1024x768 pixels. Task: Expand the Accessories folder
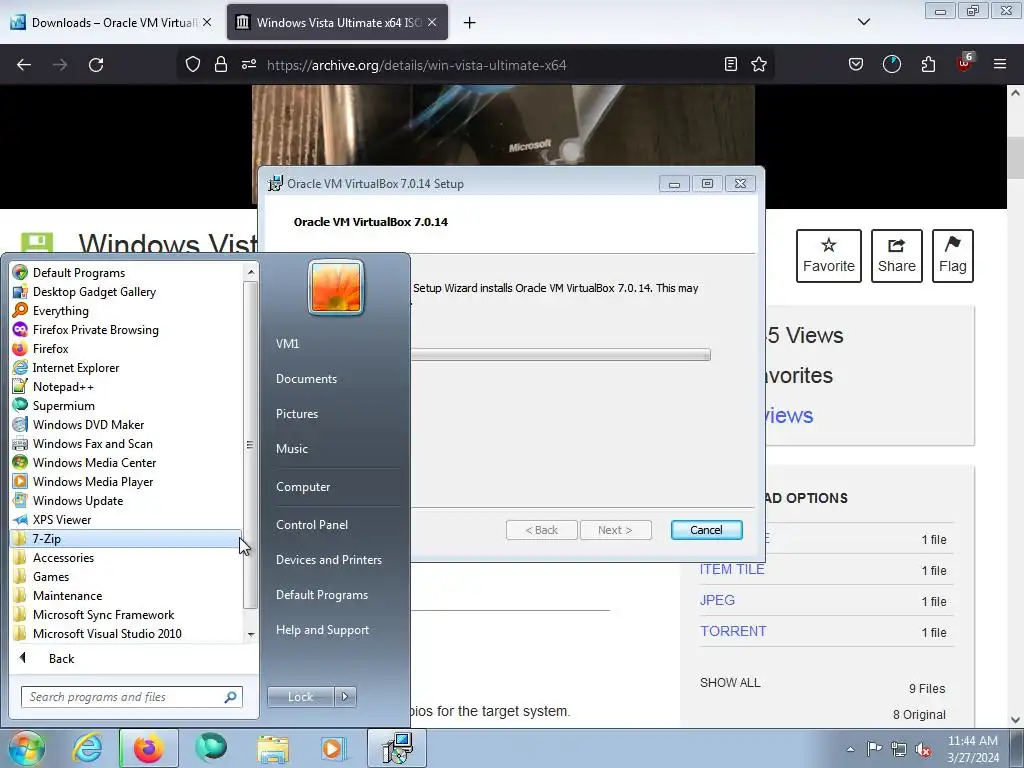click(x=63, y=557)
